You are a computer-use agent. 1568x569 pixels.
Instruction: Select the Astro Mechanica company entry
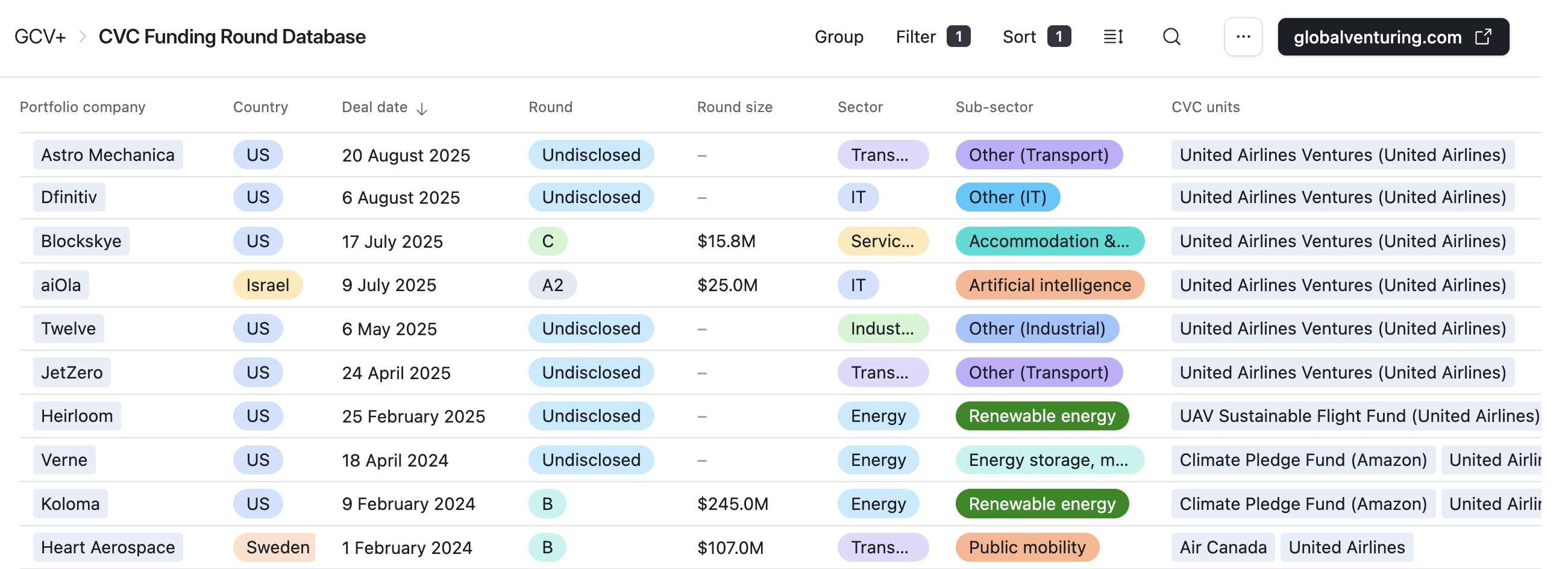108,155
